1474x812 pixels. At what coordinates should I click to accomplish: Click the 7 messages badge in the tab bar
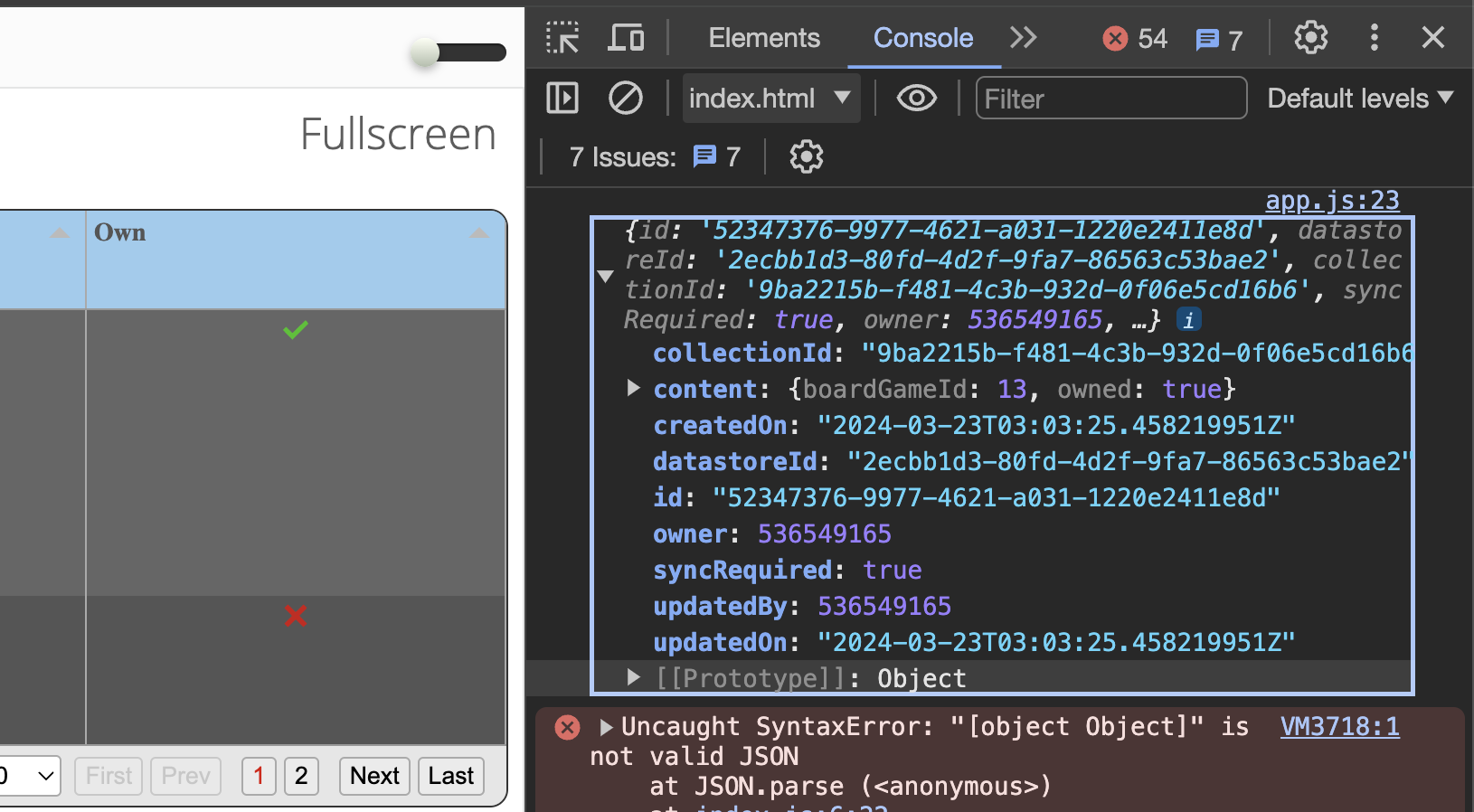[1219, 40]
